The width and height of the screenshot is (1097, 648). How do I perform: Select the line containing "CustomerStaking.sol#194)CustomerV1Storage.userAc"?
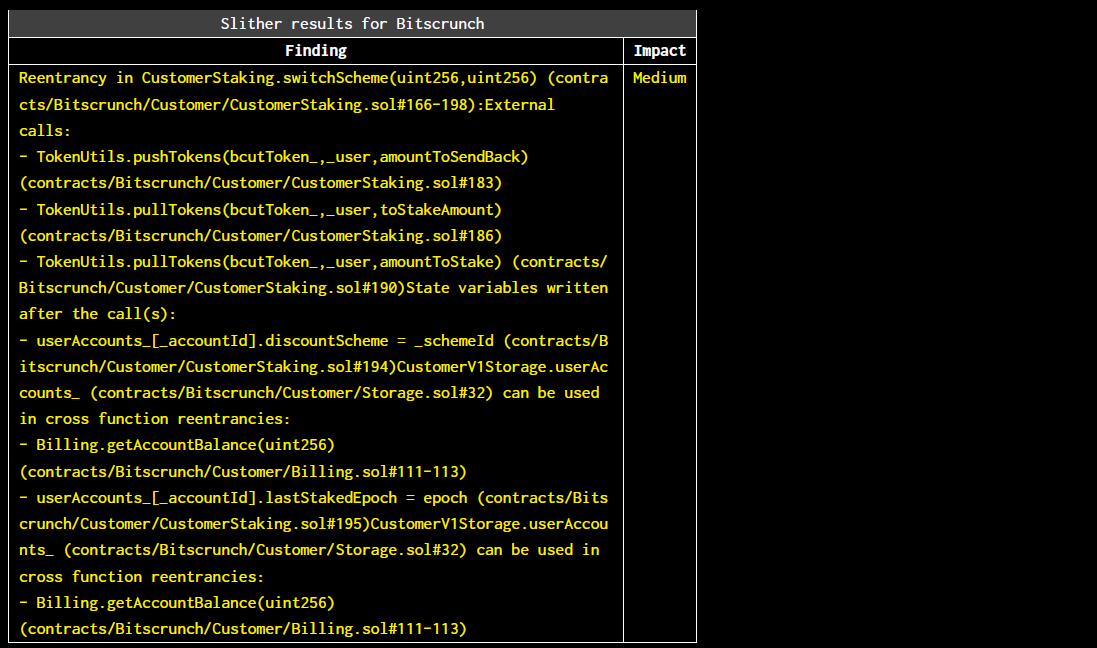(x=313, y=367)
